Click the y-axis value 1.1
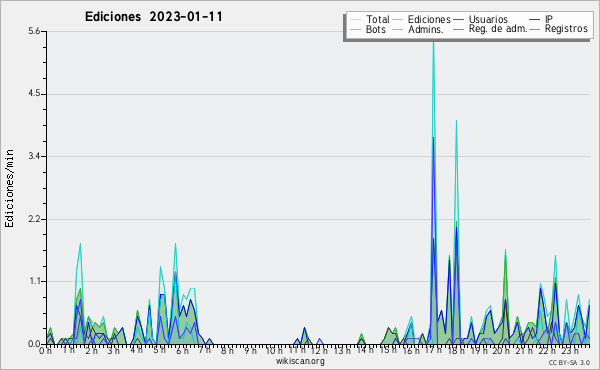The height and width of the screenshot is (370, 600). click(34, 281)
